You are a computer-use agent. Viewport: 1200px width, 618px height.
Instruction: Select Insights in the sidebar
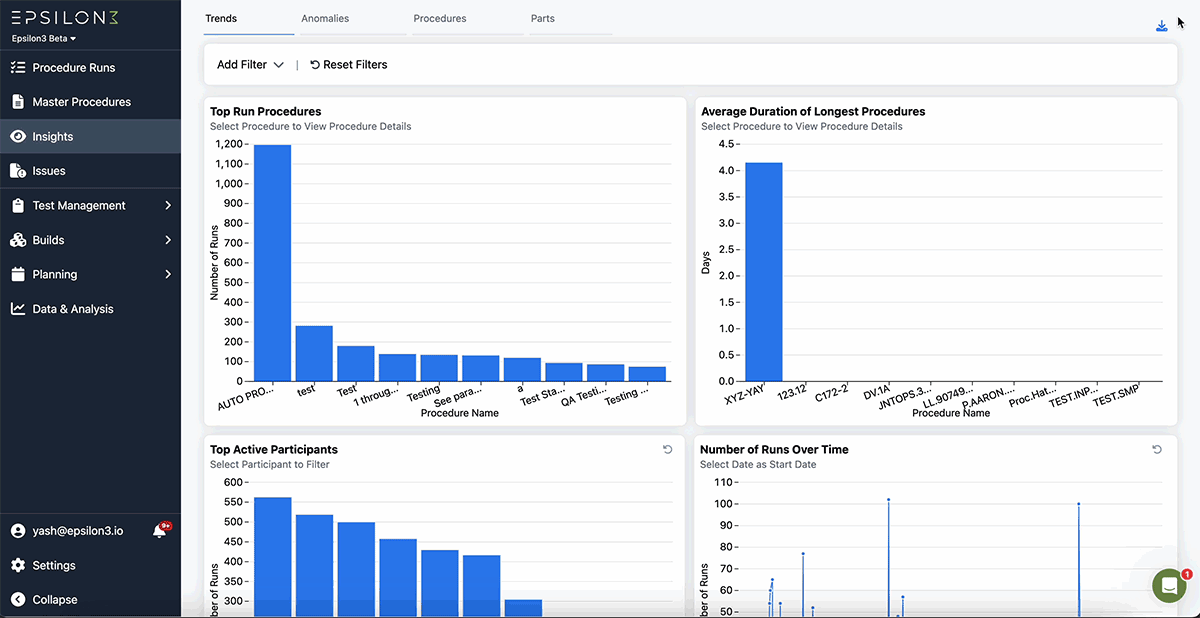click(90, 136)
